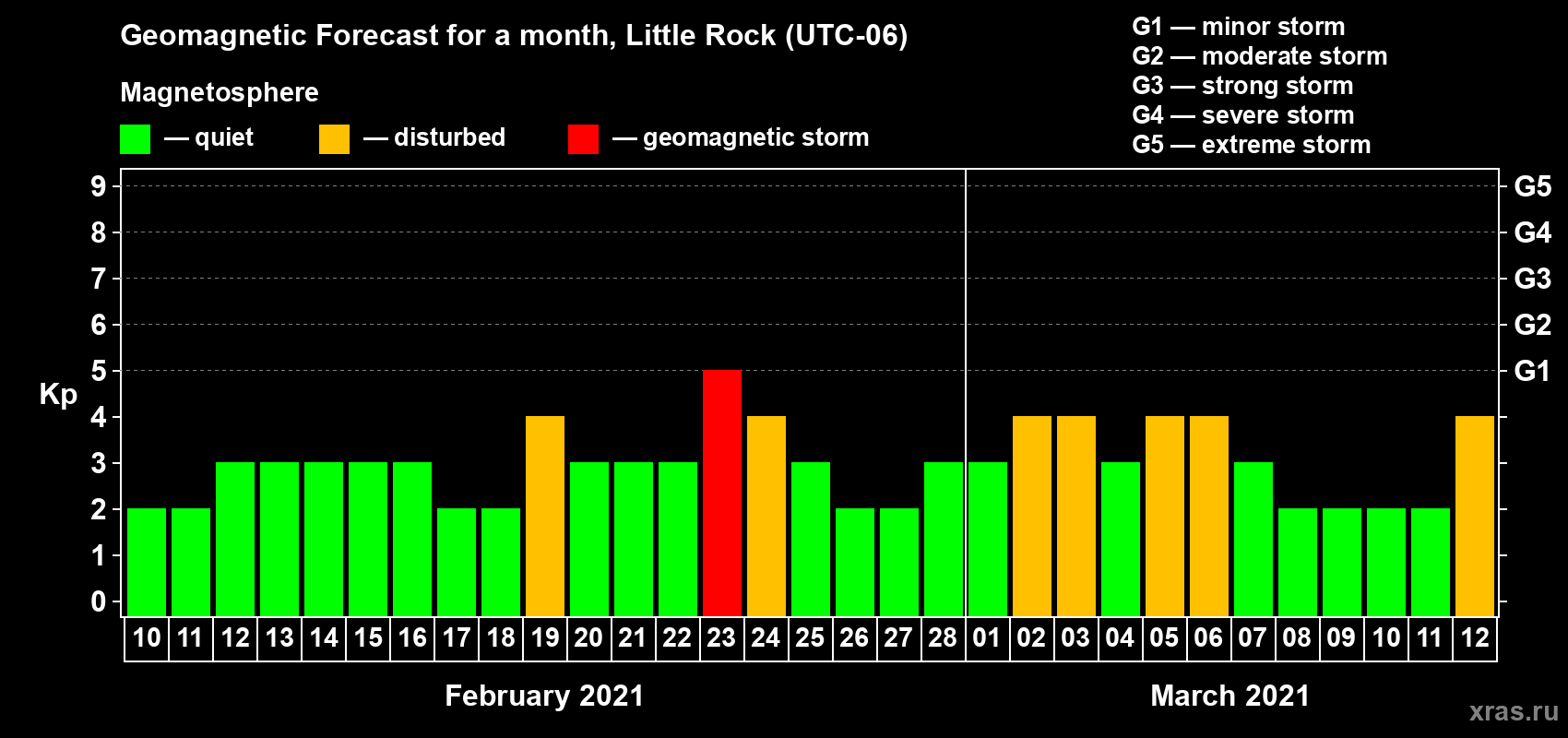Click the G1 storm level marker
The height and width of the screenshot is (738, 1568).
tap(1532, 371)
